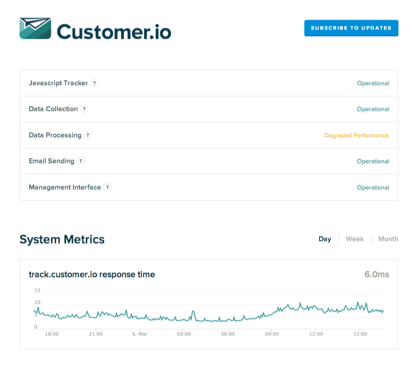412x367 pixels.
Task: Click the Customer.io wordmark text
Action: [114, 32]
